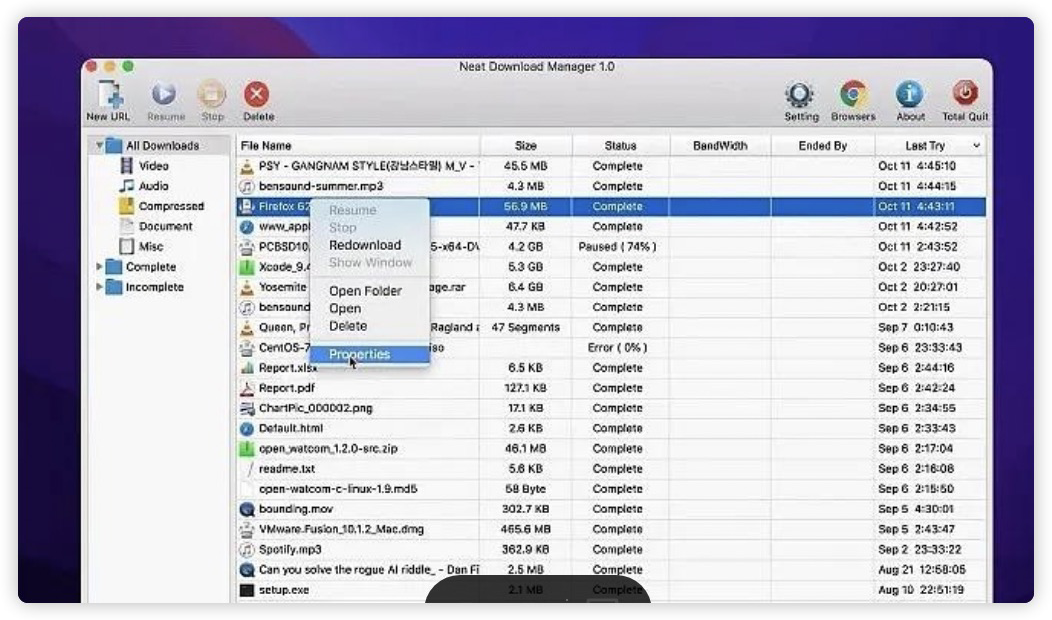Click the 465.6 MB size cell
The image size is (1052, 620).
525,529
